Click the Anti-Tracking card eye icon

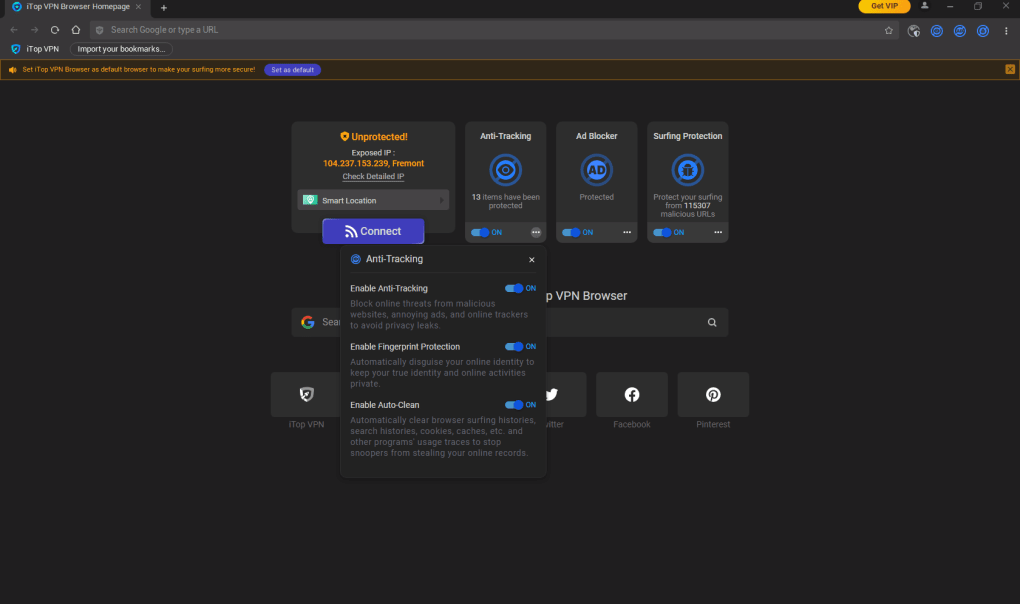(505, 170)
